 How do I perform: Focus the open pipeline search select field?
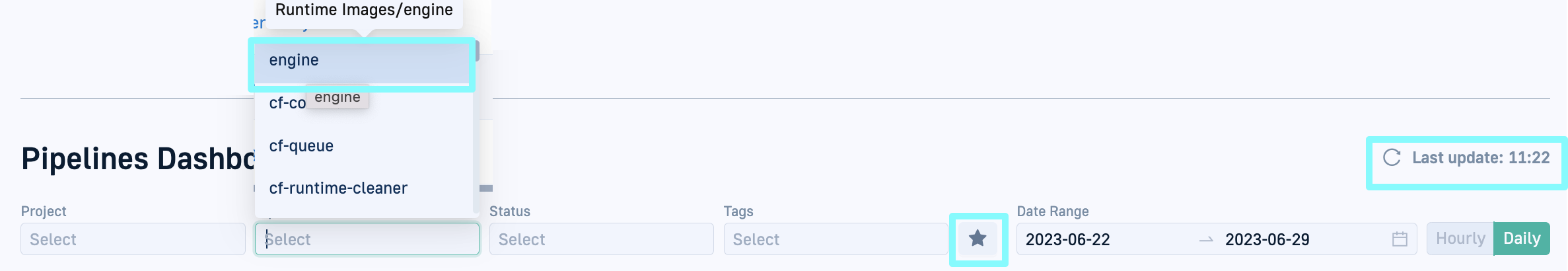tap(367, 239)
